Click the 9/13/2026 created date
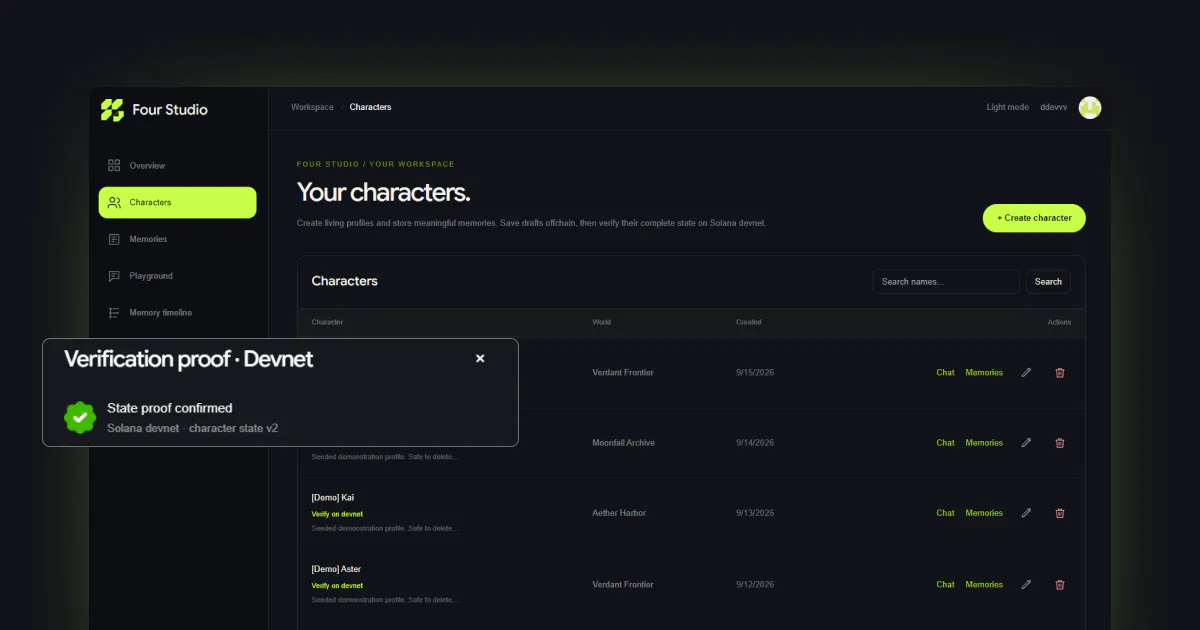 (x=755, y=513)
